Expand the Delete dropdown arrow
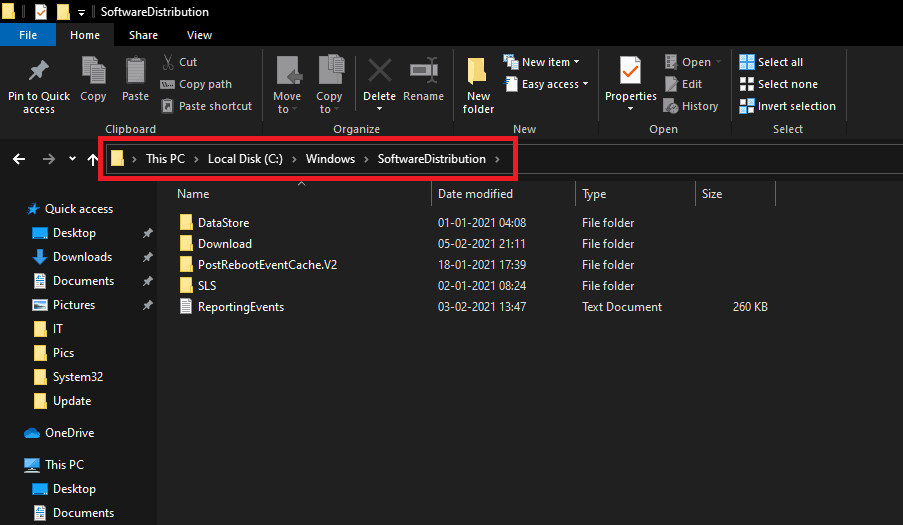Screen dimensions: 903x525 (380, 109)
